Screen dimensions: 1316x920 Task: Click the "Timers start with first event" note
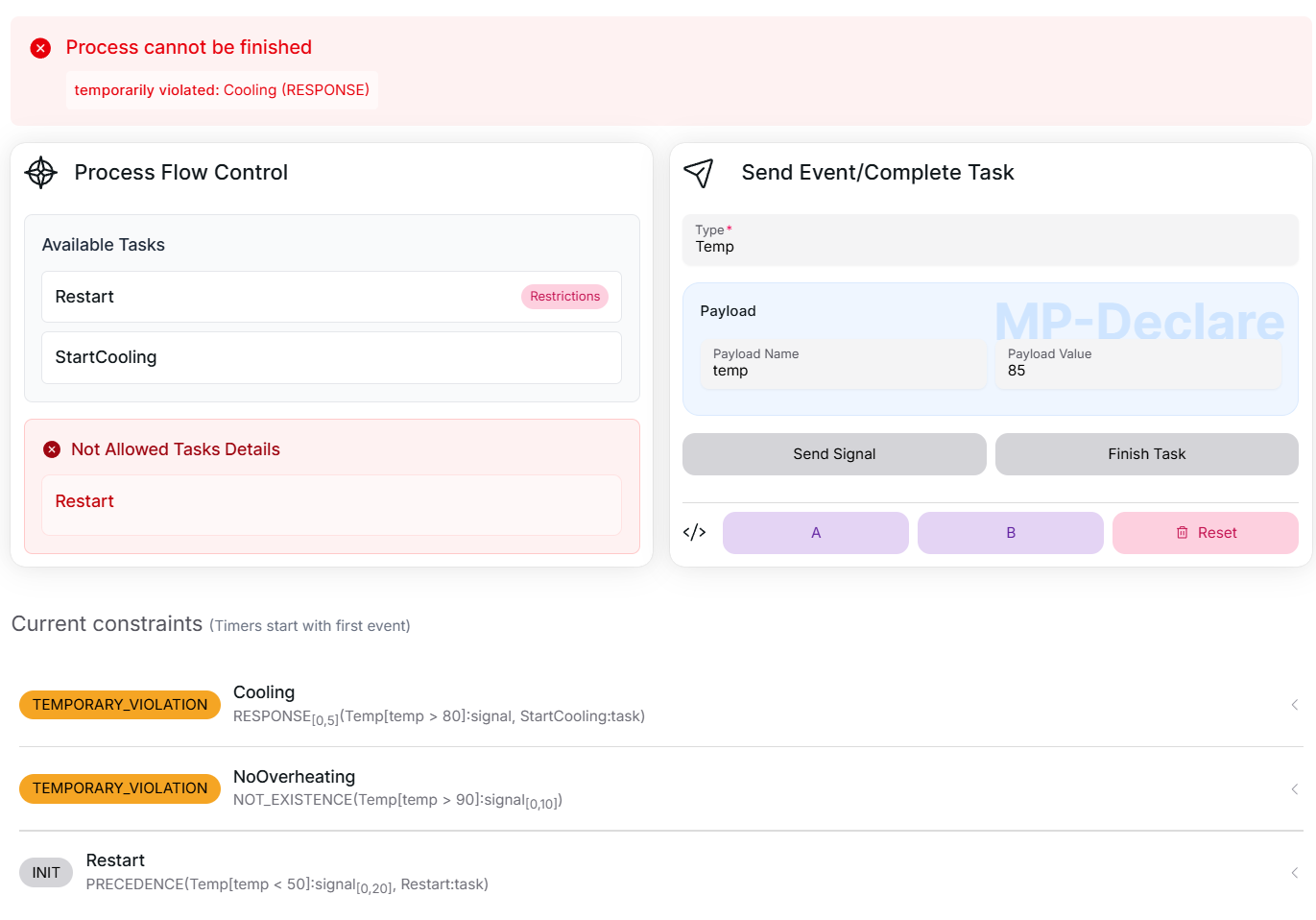(310, 626)
